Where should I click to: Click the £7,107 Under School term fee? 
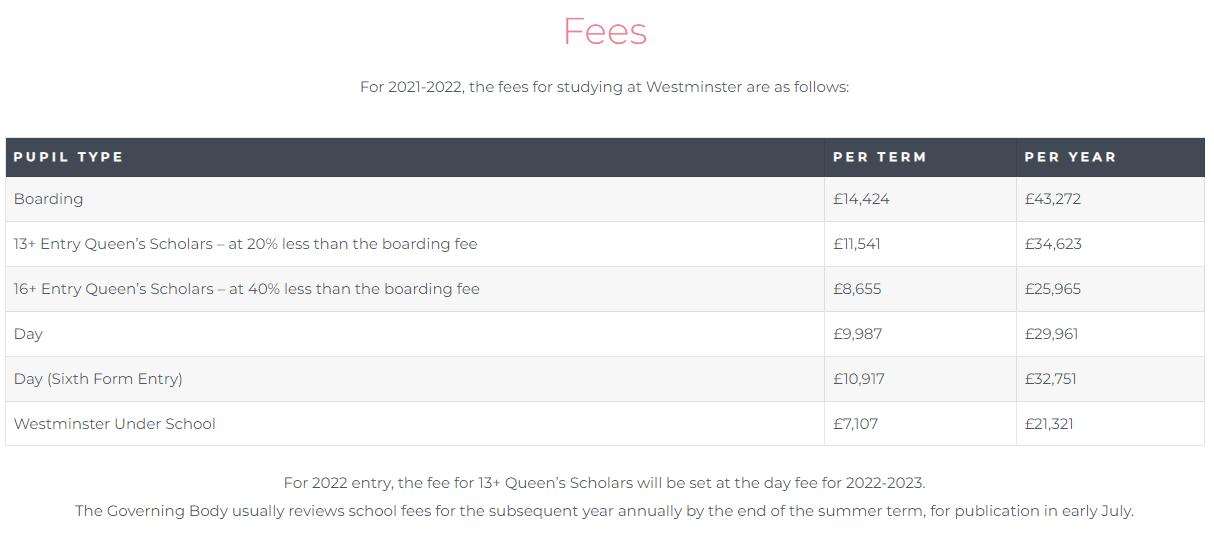(x=855, y=424)
